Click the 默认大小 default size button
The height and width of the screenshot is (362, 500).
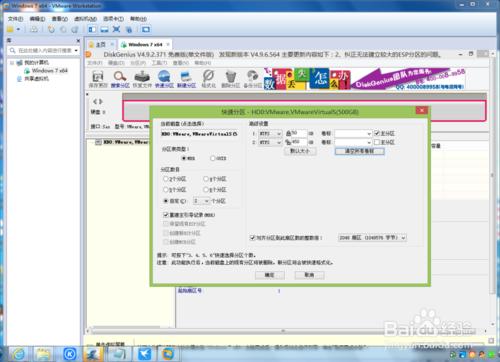[300, 151]
